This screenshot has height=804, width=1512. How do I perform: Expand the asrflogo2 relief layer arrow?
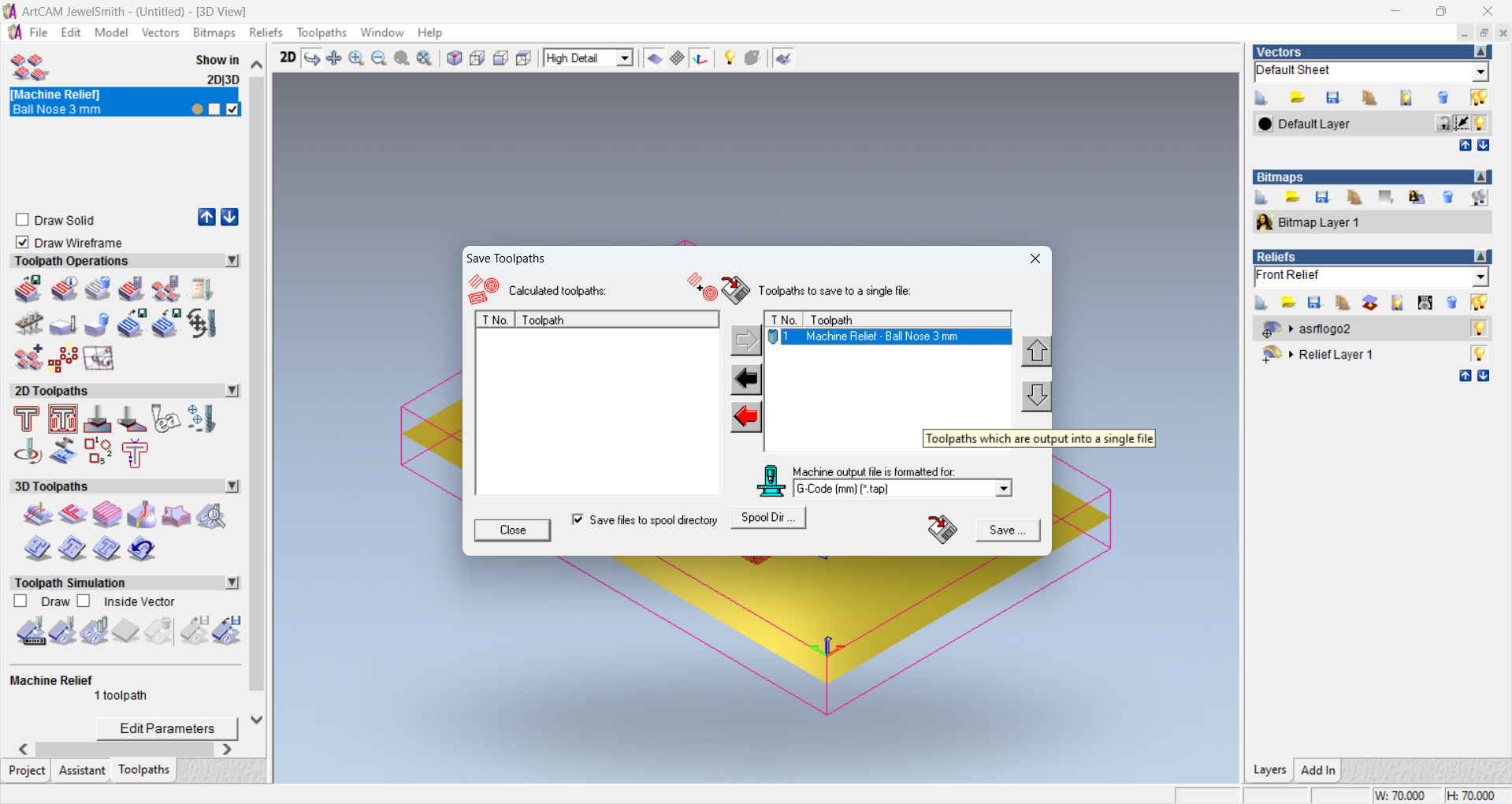tap(1291, 329)
